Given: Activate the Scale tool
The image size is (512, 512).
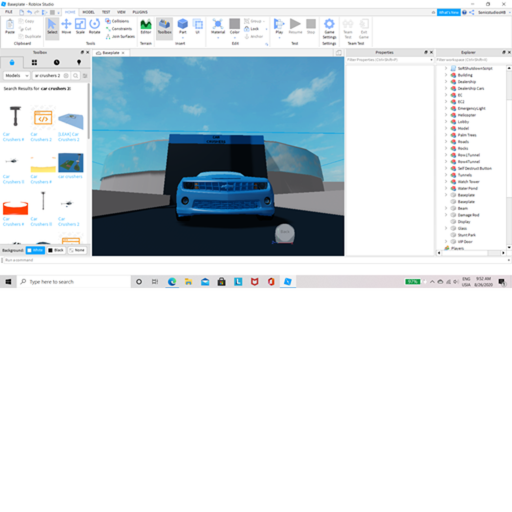Looking at the screenshot, I should click(x=80, y=26).
